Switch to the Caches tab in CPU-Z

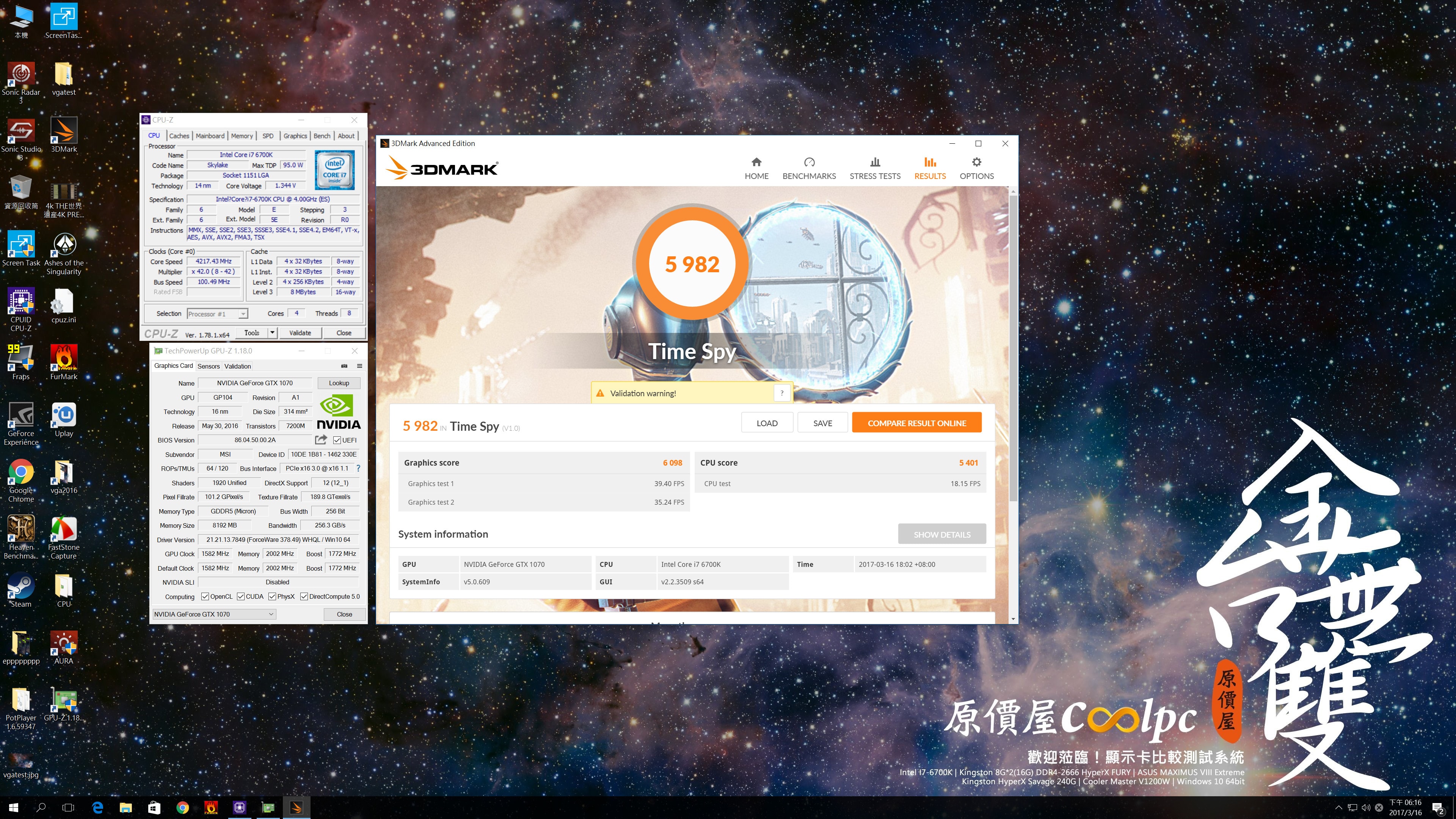pyautogui.click(x=179, y=136)
